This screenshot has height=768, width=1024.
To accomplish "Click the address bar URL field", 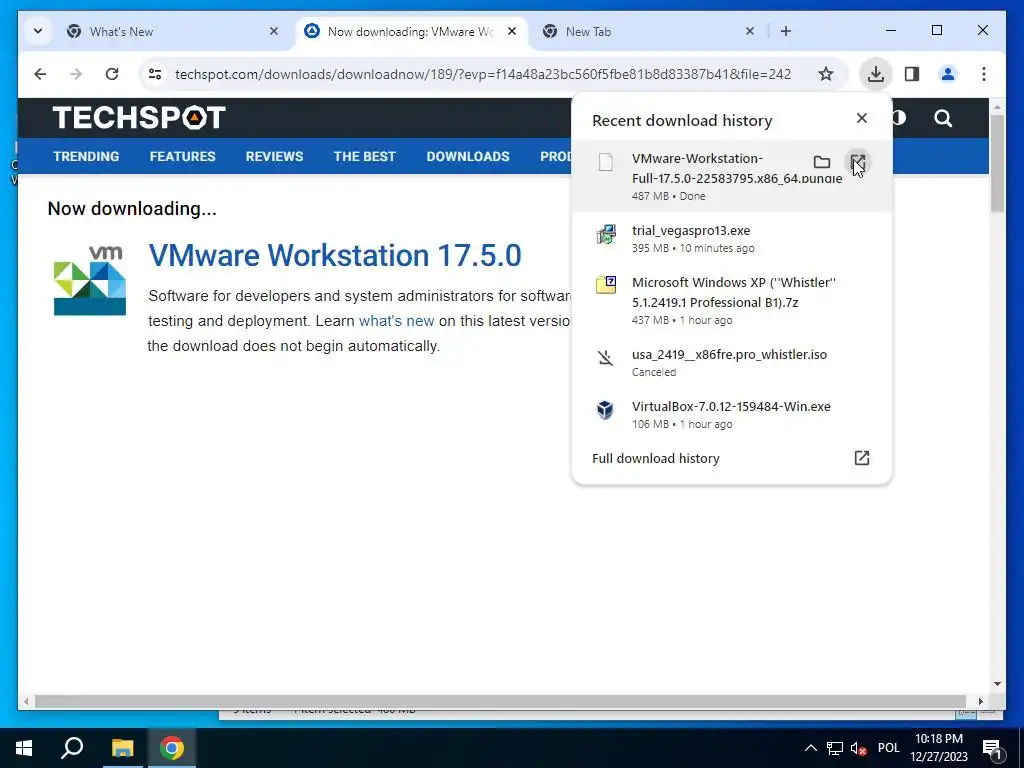I will 483,74.
